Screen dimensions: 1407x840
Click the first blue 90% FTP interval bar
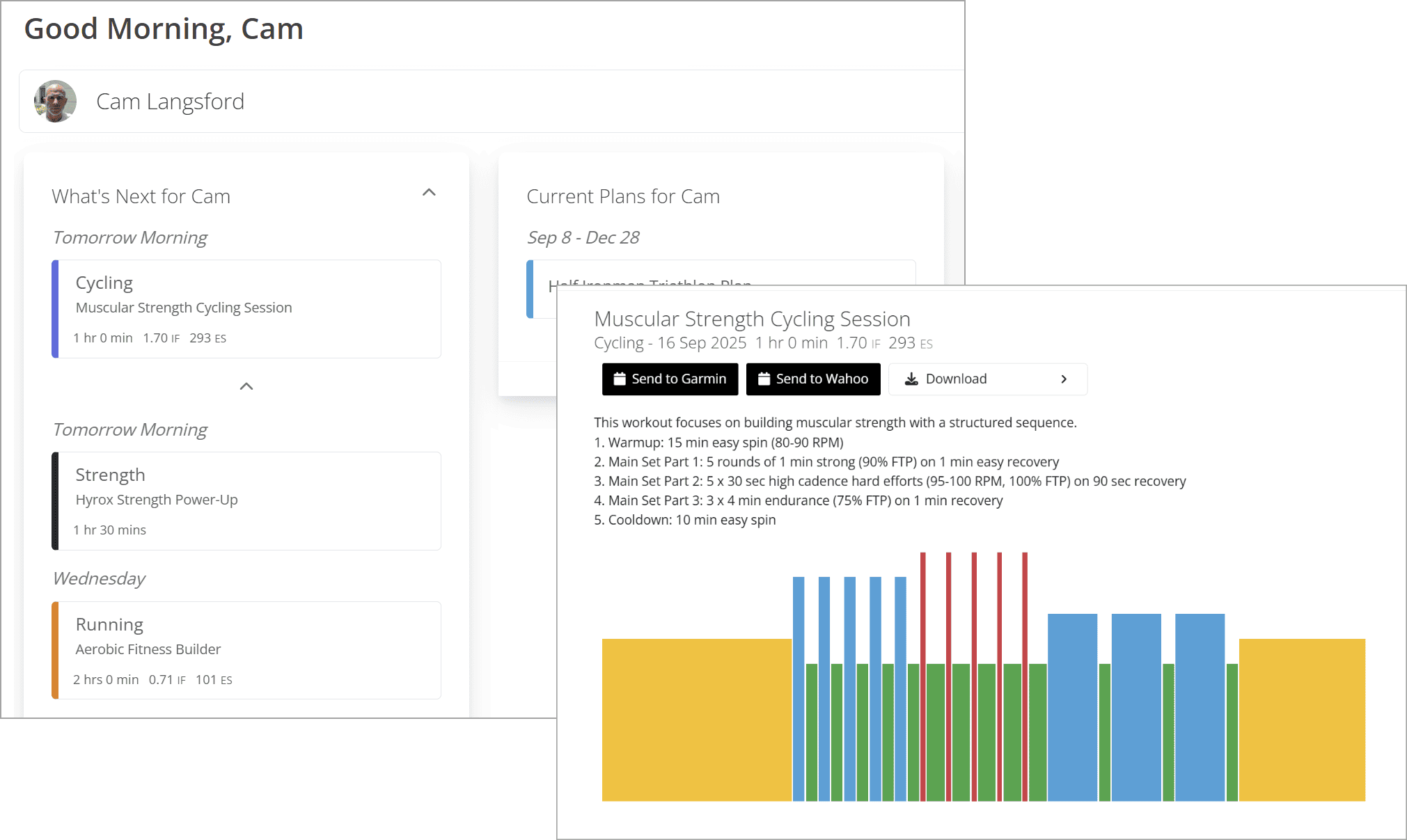799,689
